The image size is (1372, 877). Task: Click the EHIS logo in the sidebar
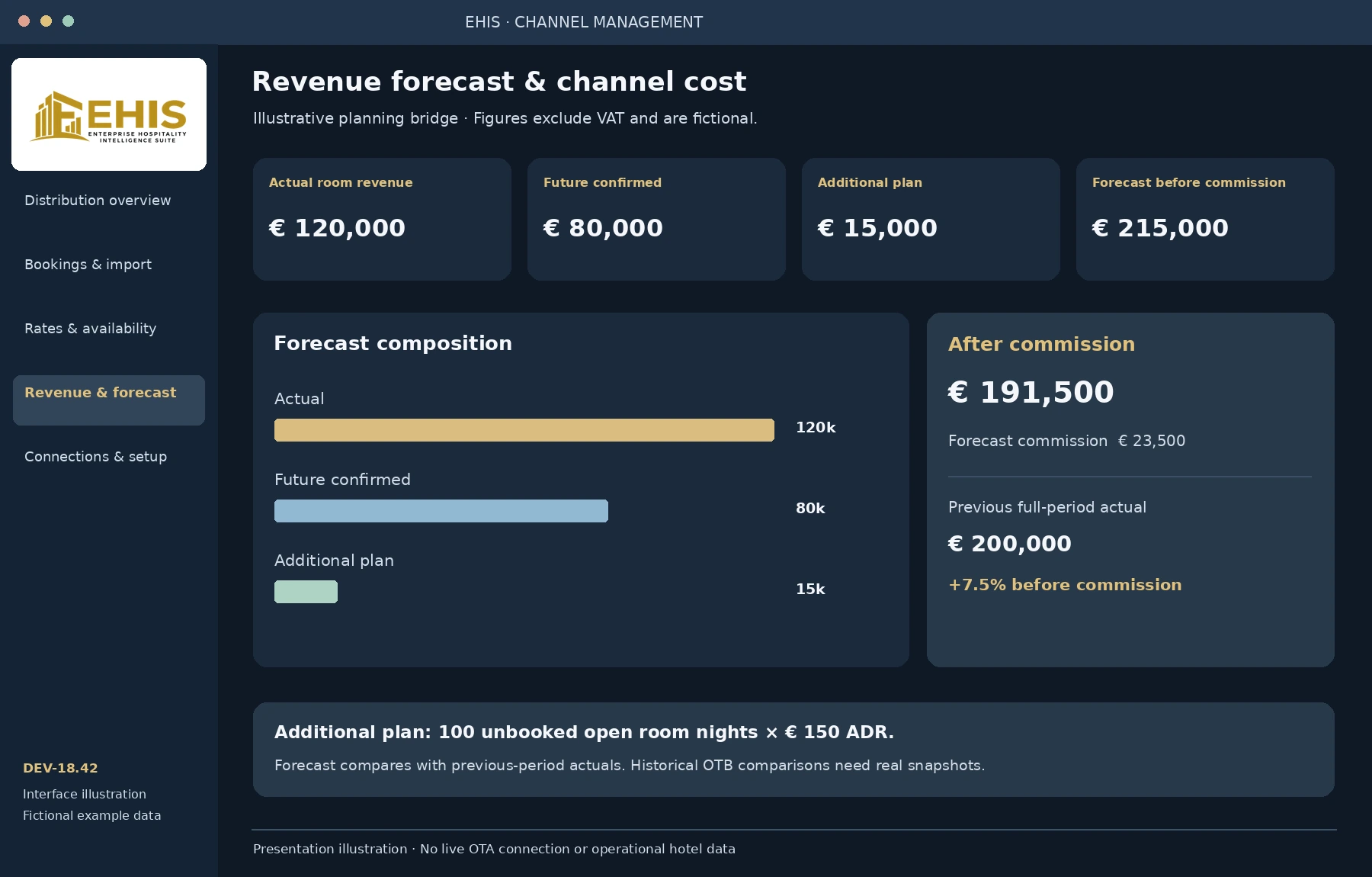(x=109, y=114)
